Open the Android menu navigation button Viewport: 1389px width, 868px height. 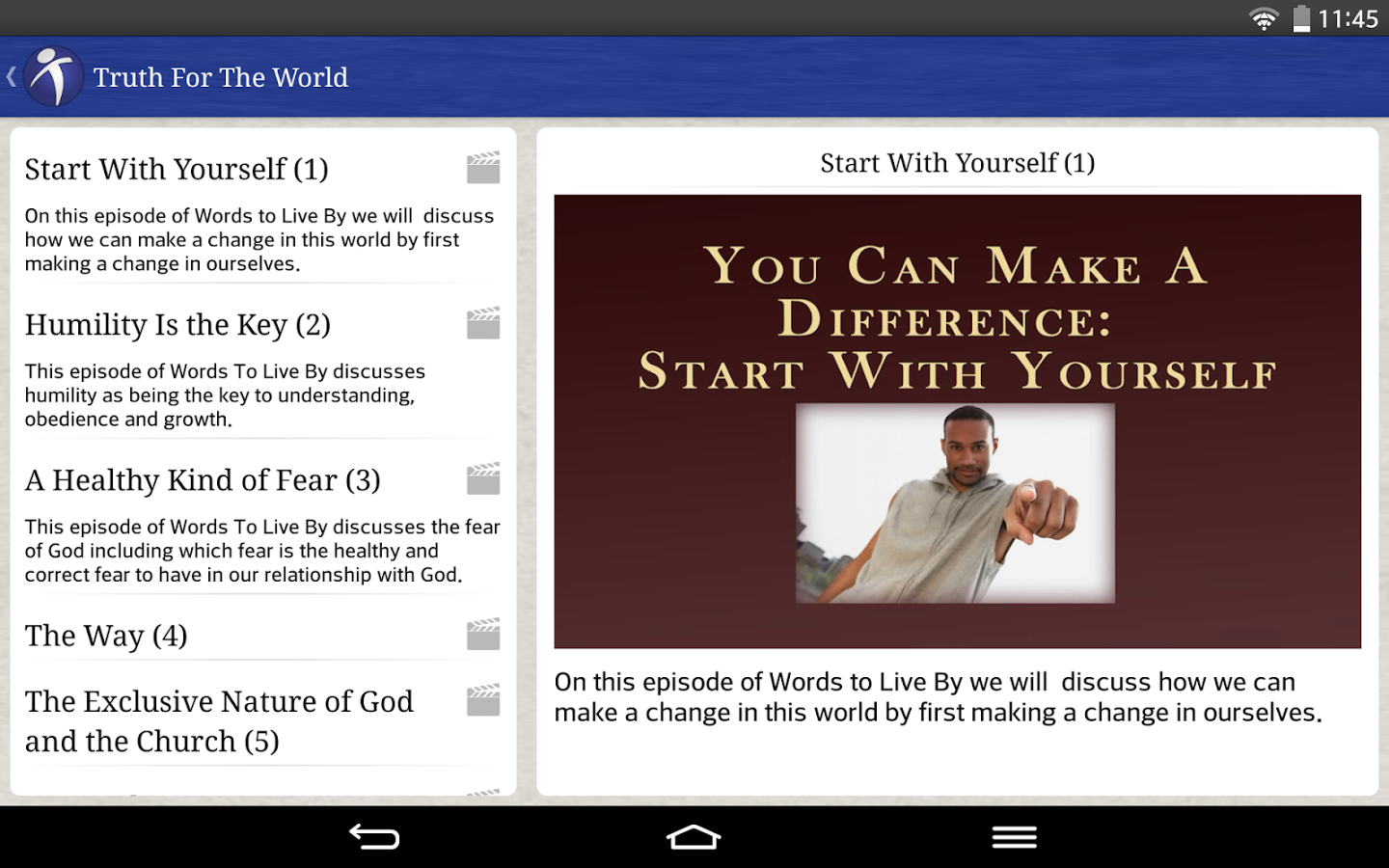1015,837
